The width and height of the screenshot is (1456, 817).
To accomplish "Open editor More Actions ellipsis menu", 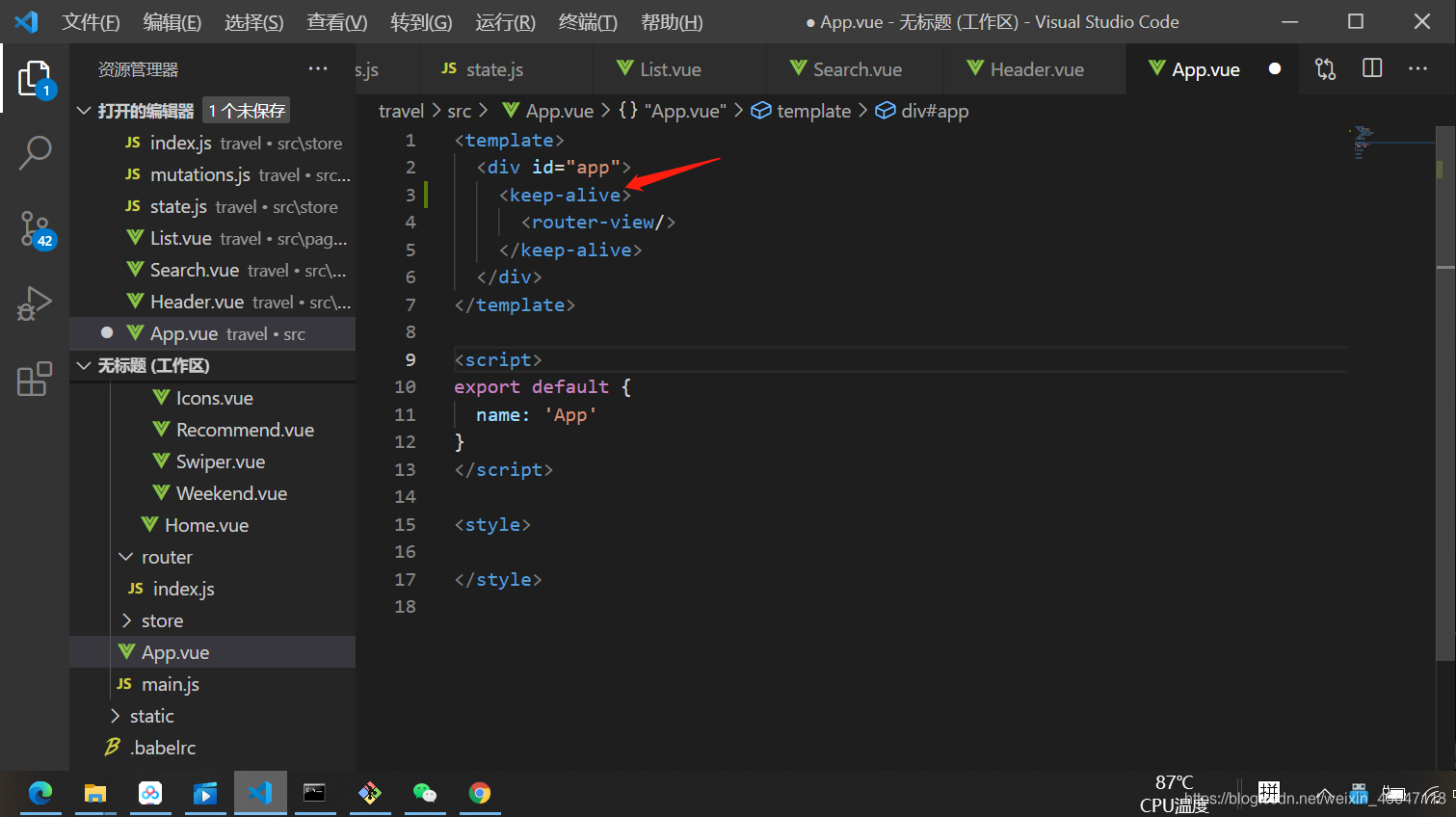I will [1418, 68].
